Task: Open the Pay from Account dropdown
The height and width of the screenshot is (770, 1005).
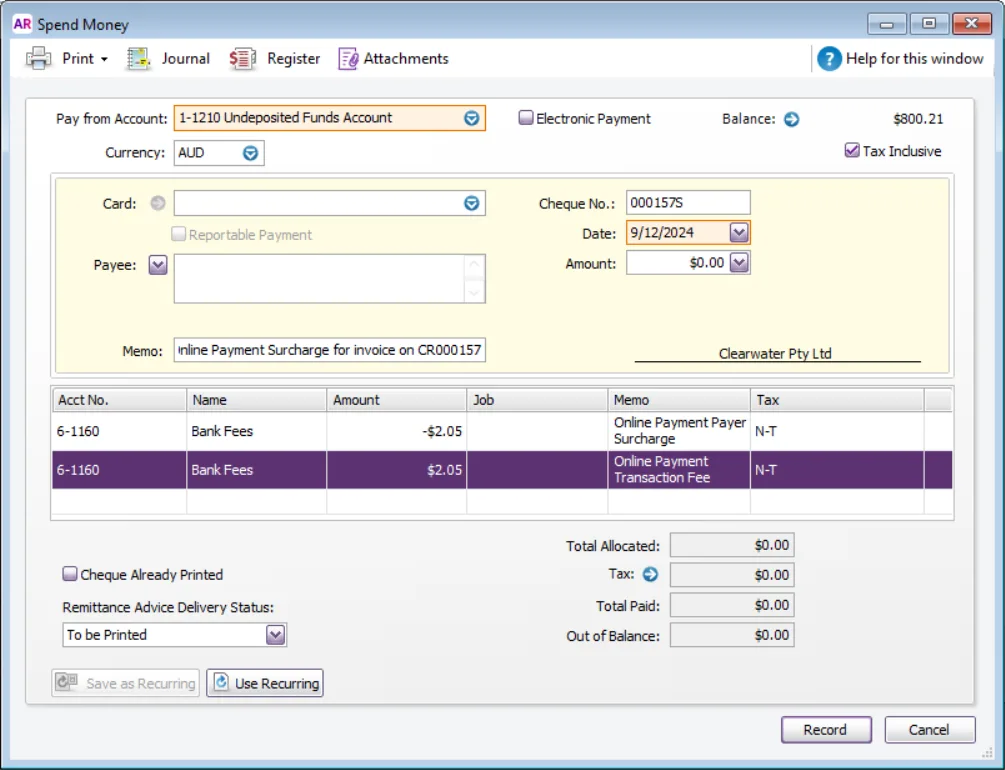Action: [472, 118]
